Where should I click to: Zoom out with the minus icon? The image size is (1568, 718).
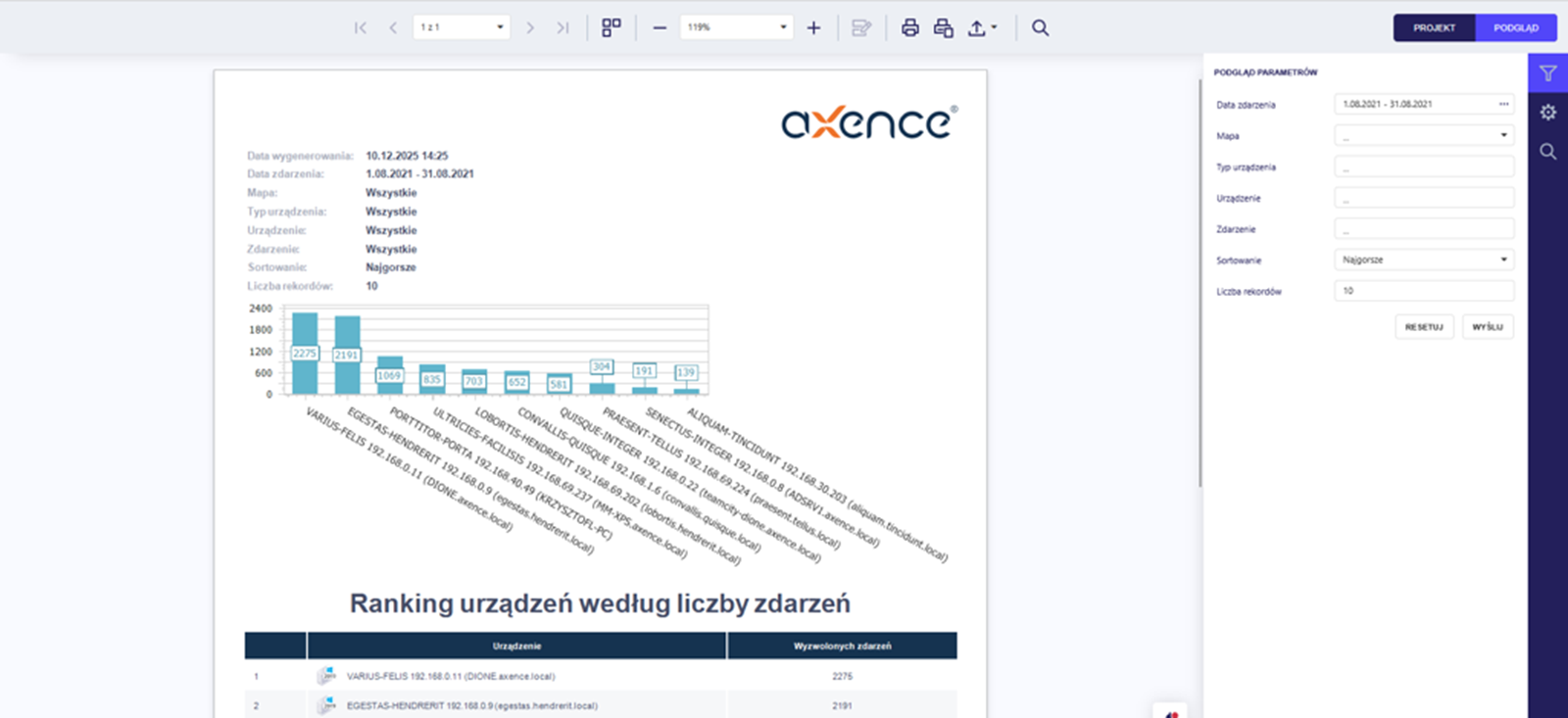(x=660, y=27)
